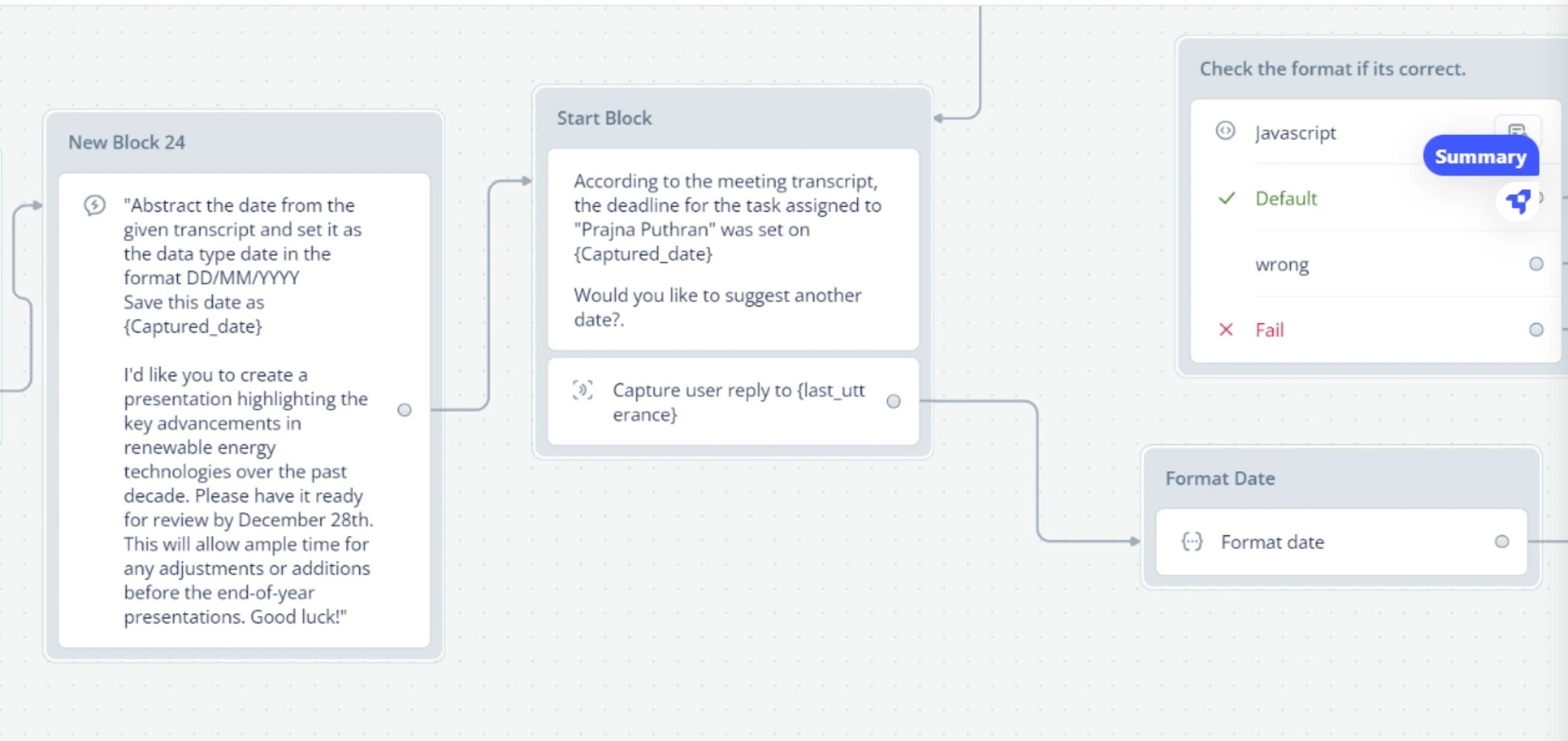Click the lightning prompt icon in New Block 24
This screenshot has width=1568, height=741.
coord(95,206)
